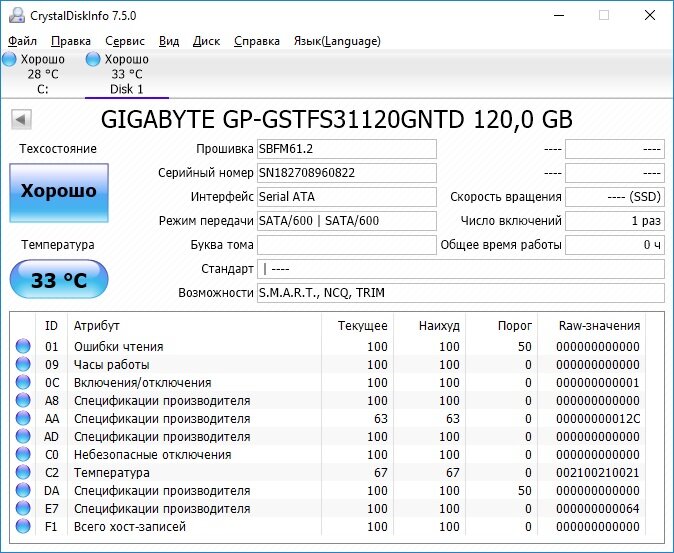Click the Техсостояние label
Screen dimensions: 674x553
[x=58, y=149]
